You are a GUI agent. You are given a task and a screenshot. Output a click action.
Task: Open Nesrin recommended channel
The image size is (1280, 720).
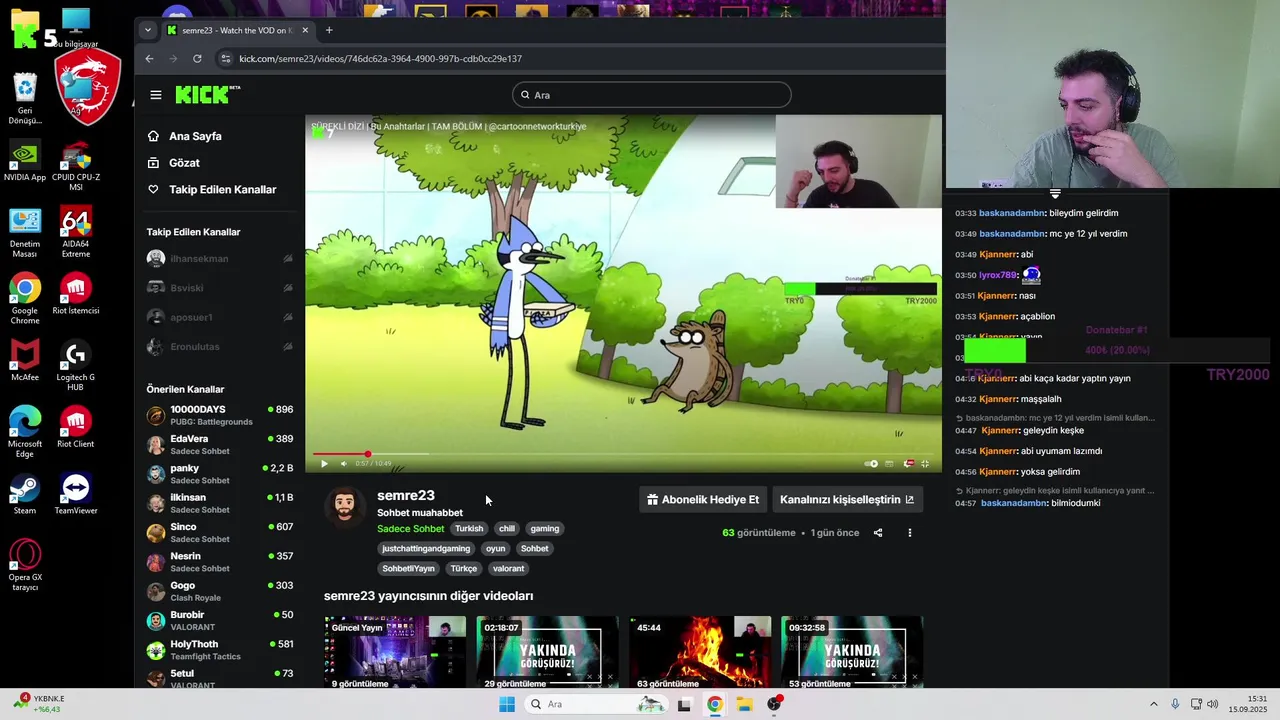click(x=220, y=562)
